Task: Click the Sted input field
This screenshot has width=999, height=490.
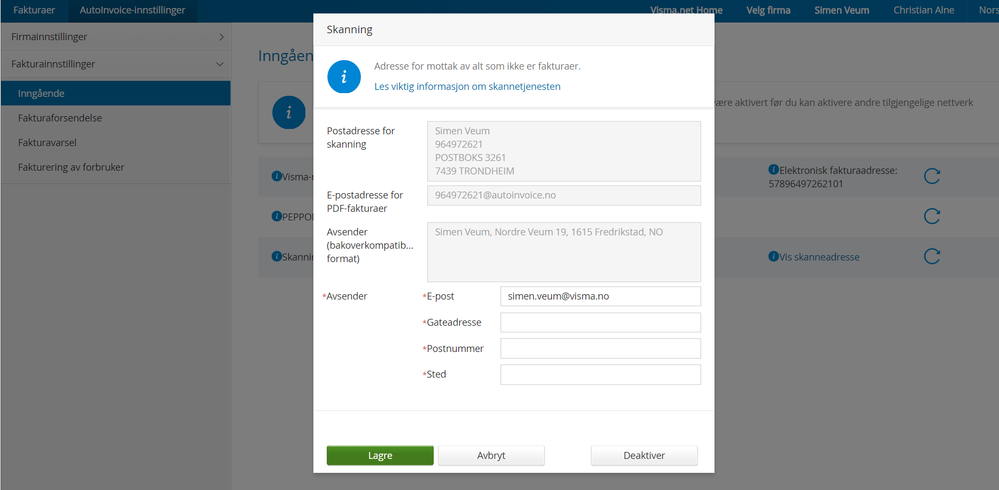Action: point(601,375)
